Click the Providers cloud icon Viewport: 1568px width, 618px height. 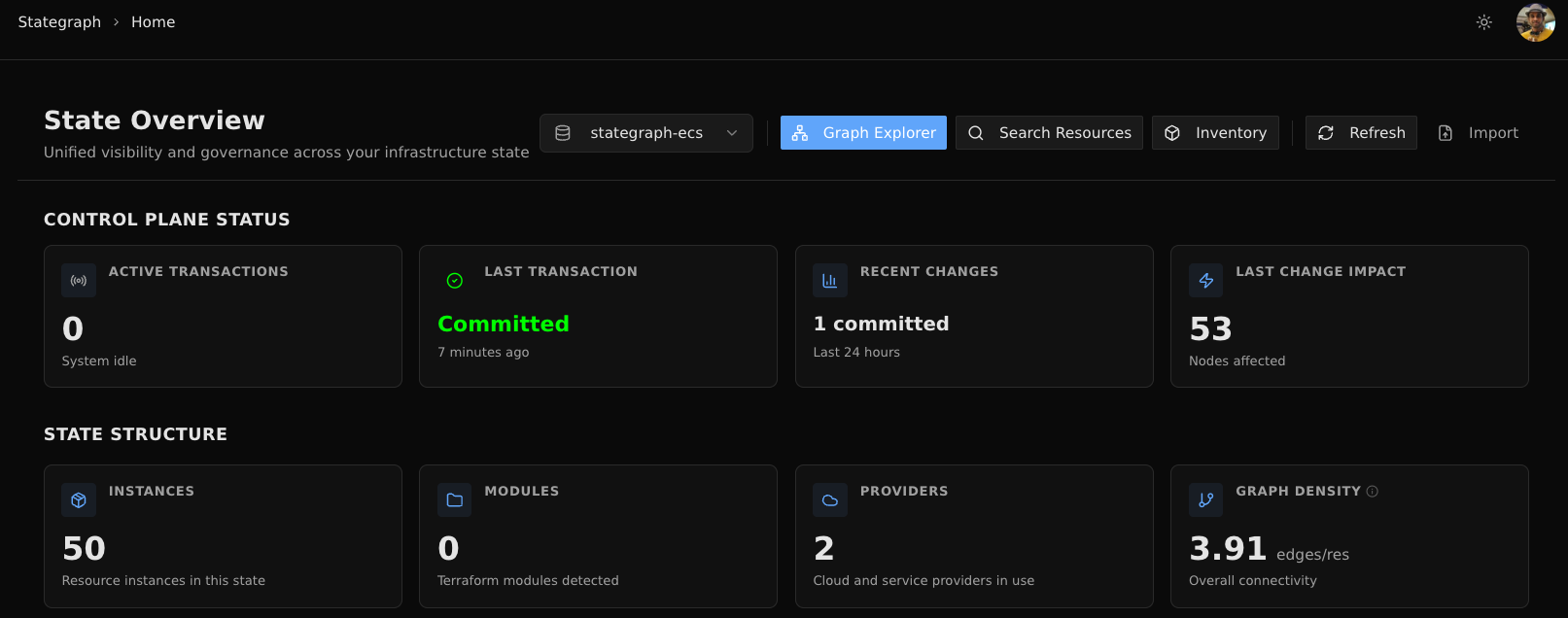(x=829, y=500)
